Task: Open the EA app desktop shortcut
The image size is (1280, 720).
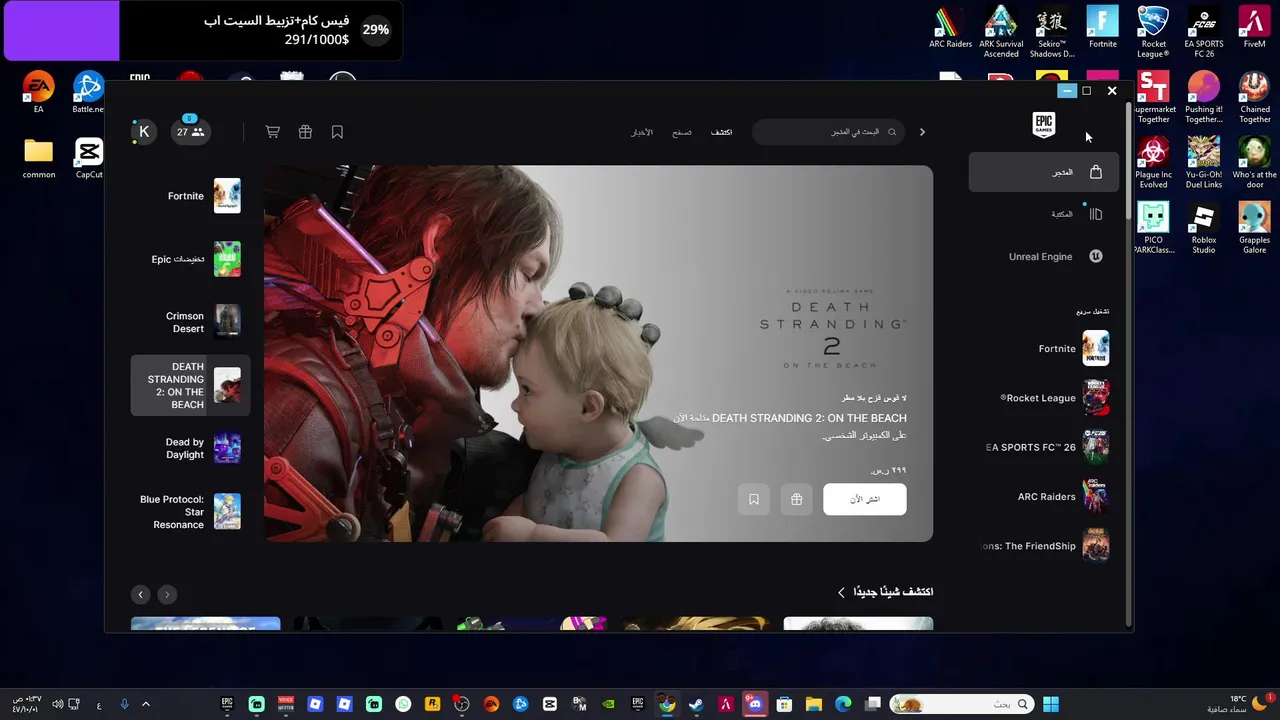Action: 38,92
